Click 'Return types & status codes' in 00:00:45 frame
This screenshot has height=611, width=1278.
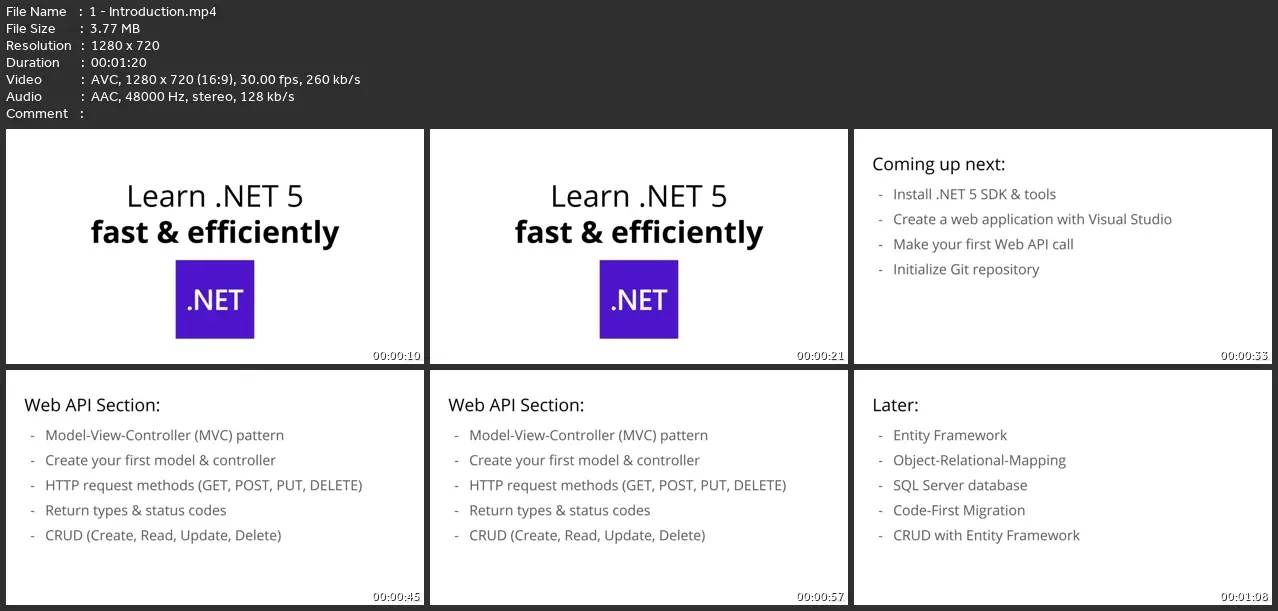[x=136, y=510]
